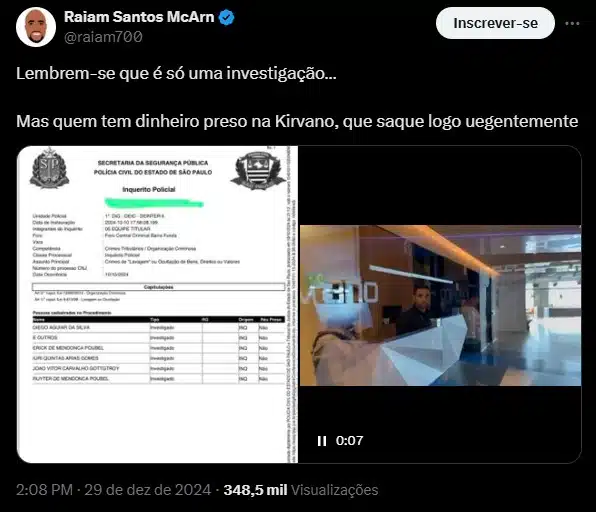596x512 pixels.
Task: Click the tweet text mentioning Kirvano
Action: point(297,121)
